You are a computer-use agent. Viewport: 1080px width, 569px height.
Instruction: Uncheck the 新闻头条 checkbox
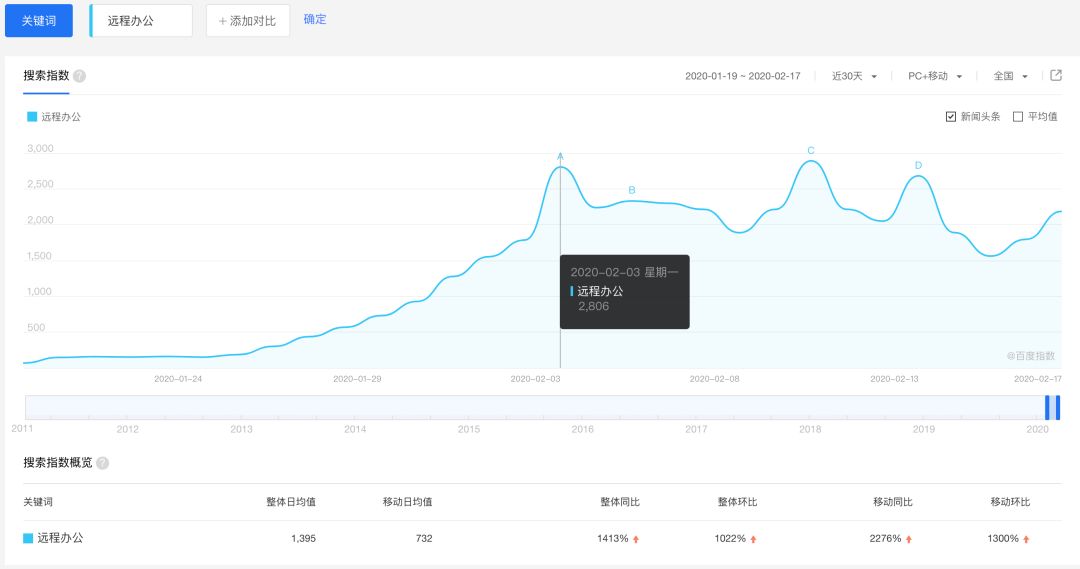pyautogui.click(x=950, y=117)
